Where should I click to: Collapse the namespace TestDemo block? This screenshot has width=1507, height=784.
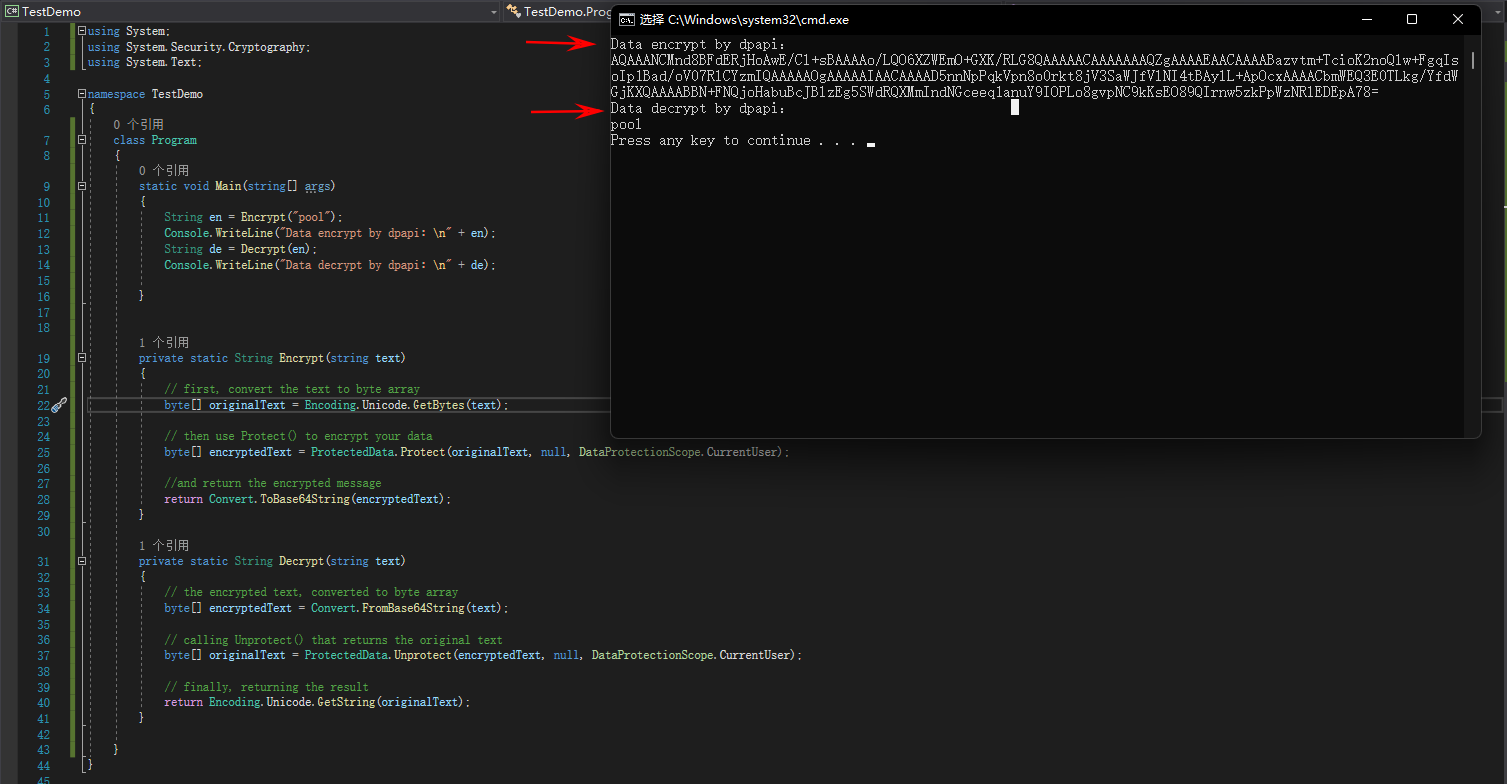(81, 94)
